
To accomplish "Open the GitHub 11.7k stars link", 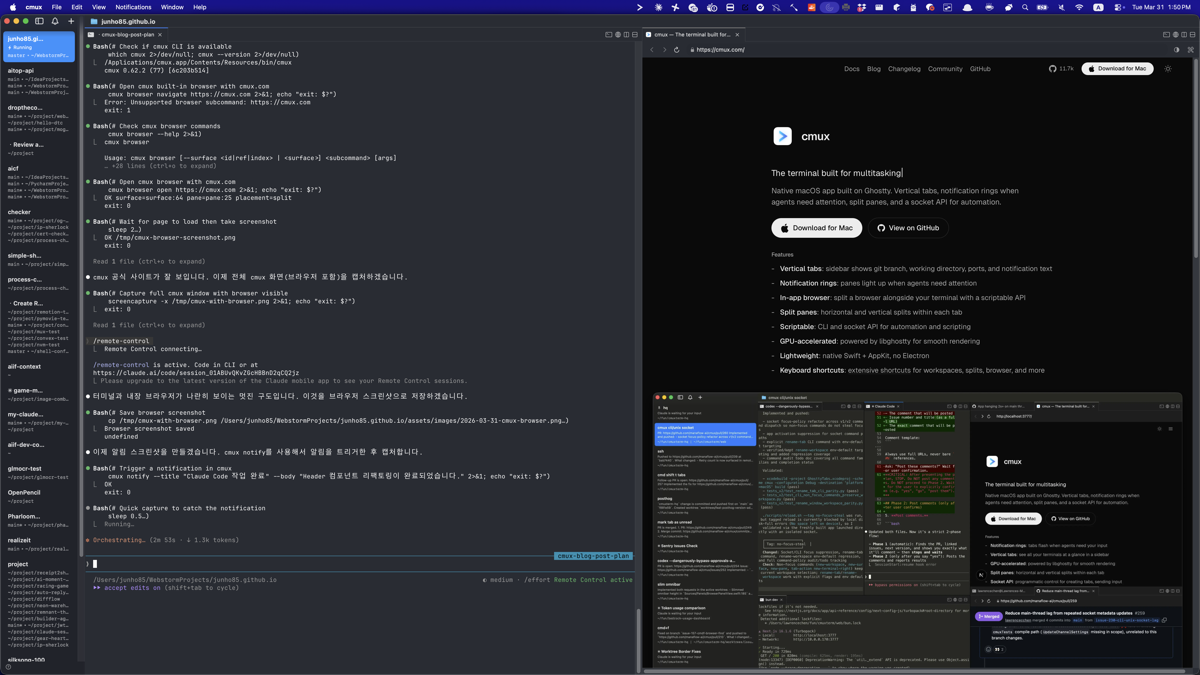I will [x=1061, y=69].
